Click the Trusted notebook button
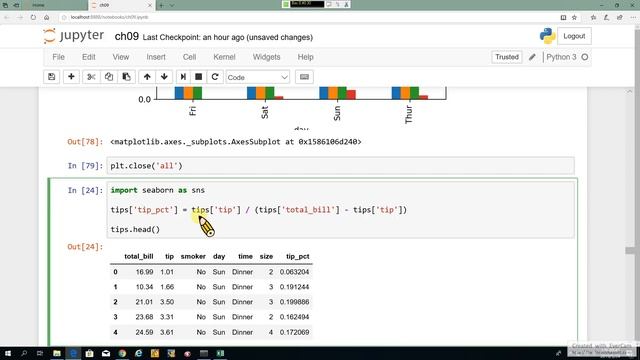This screenshot has height=360, width=640. point(507,57)
